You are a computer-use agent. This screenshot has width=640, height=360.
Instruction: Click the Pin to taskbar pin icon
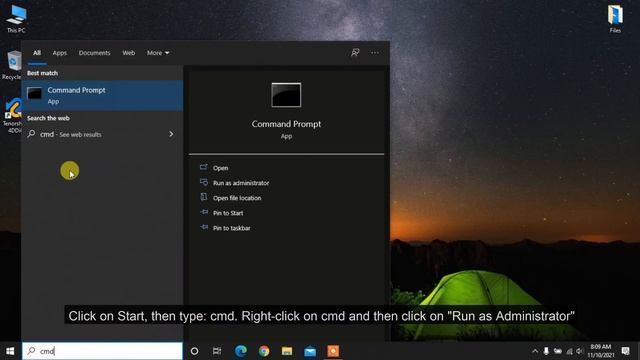click(x=204, y=227)
